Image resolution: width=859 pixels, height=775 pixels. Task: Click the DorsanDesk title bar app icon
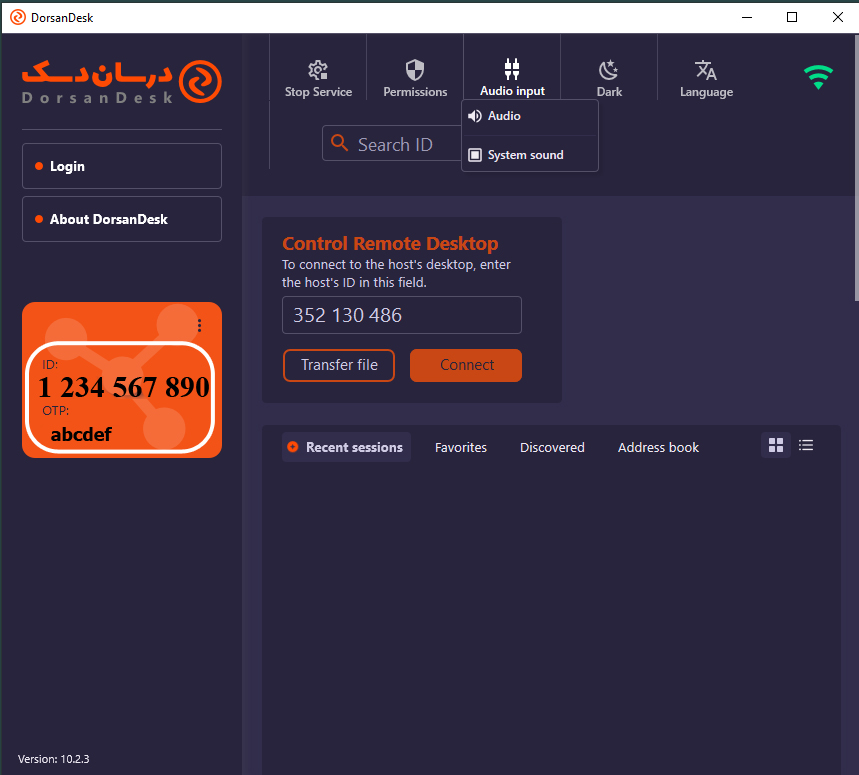[x=18, y=18]
